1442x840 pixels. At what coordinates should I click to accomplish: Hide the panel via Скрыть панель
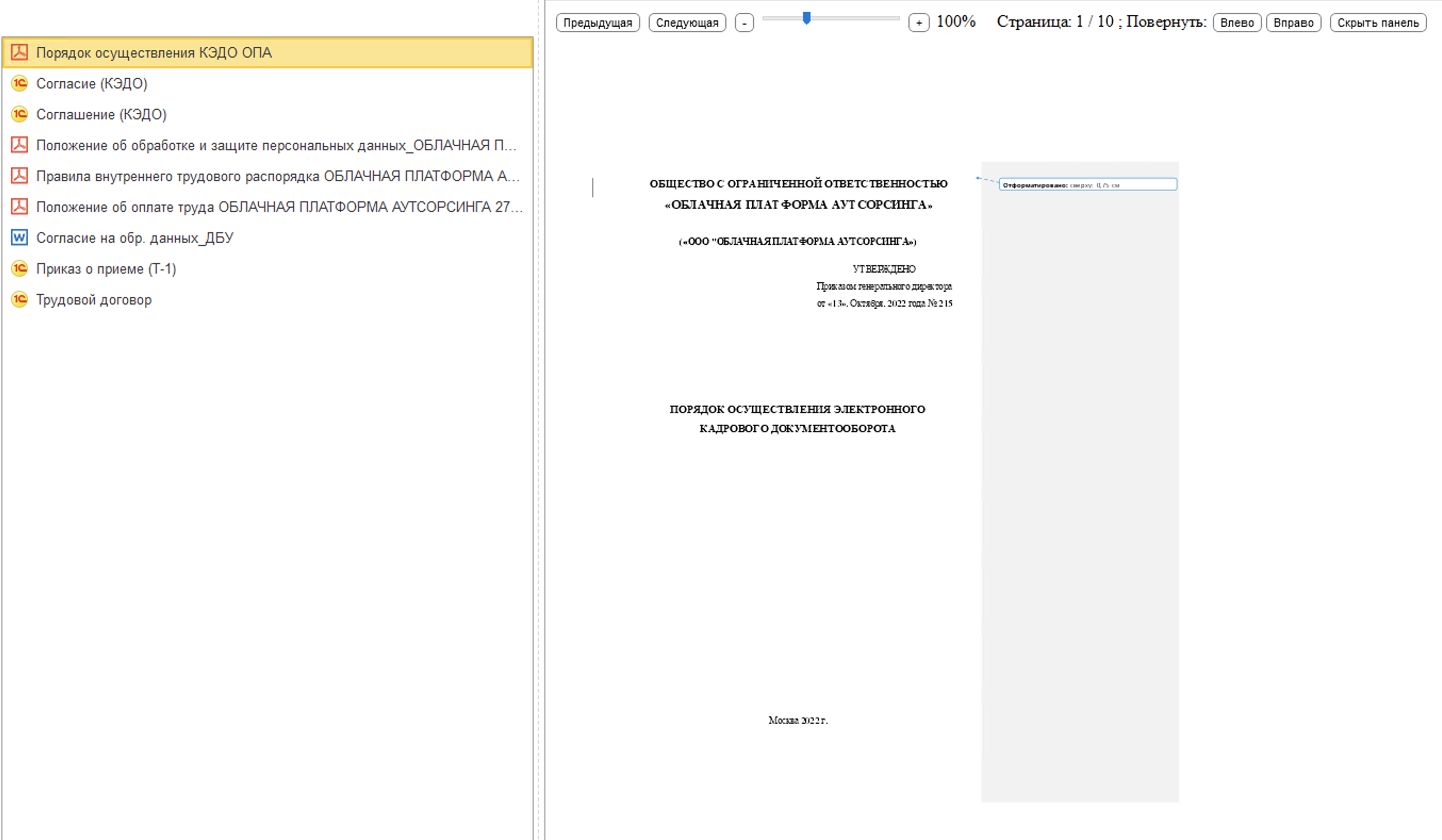[1378, 22]
